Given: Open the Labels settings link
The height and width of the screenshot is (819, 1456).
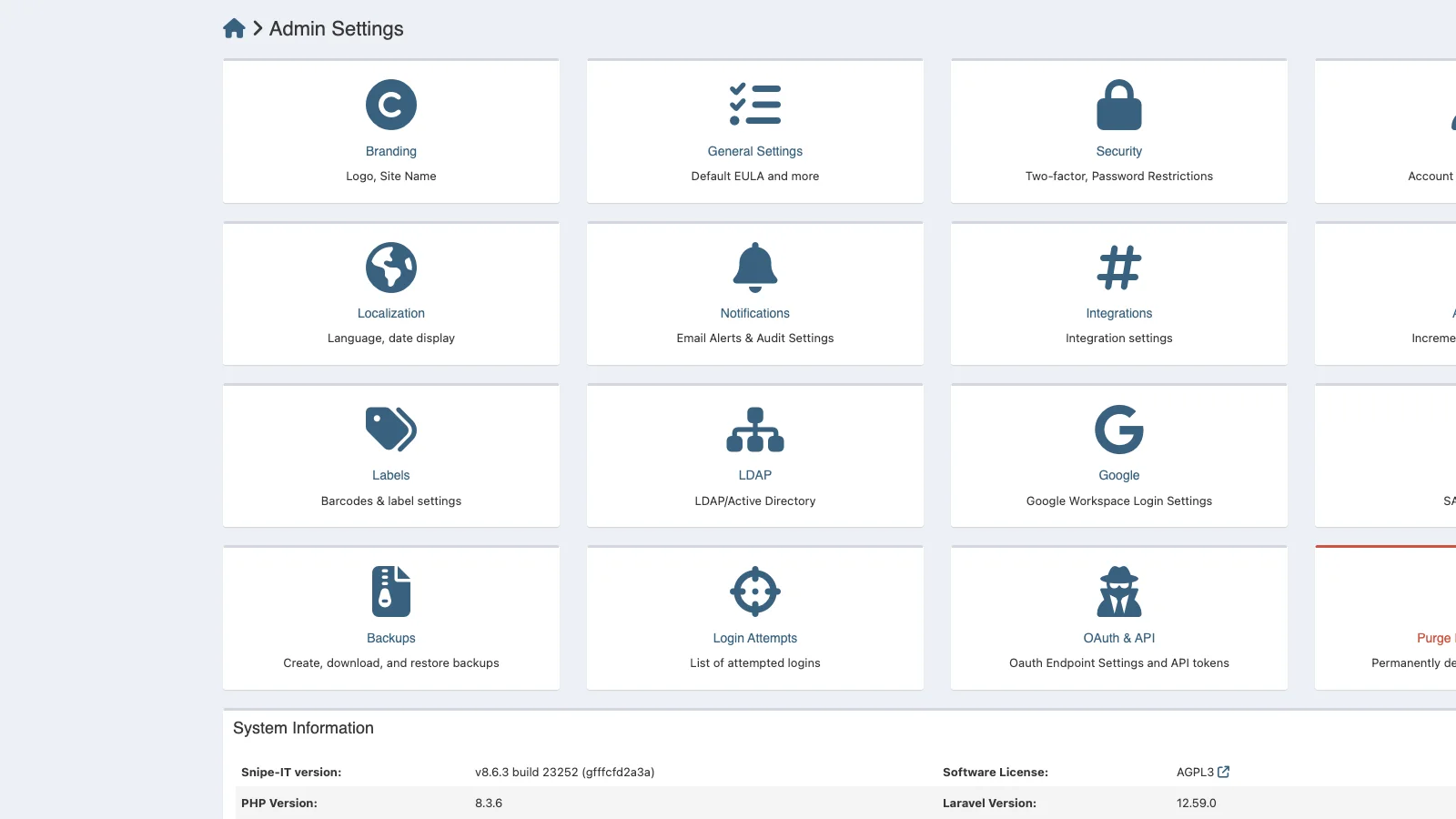Looking at the screenshot, I should [x=391, y=475].
